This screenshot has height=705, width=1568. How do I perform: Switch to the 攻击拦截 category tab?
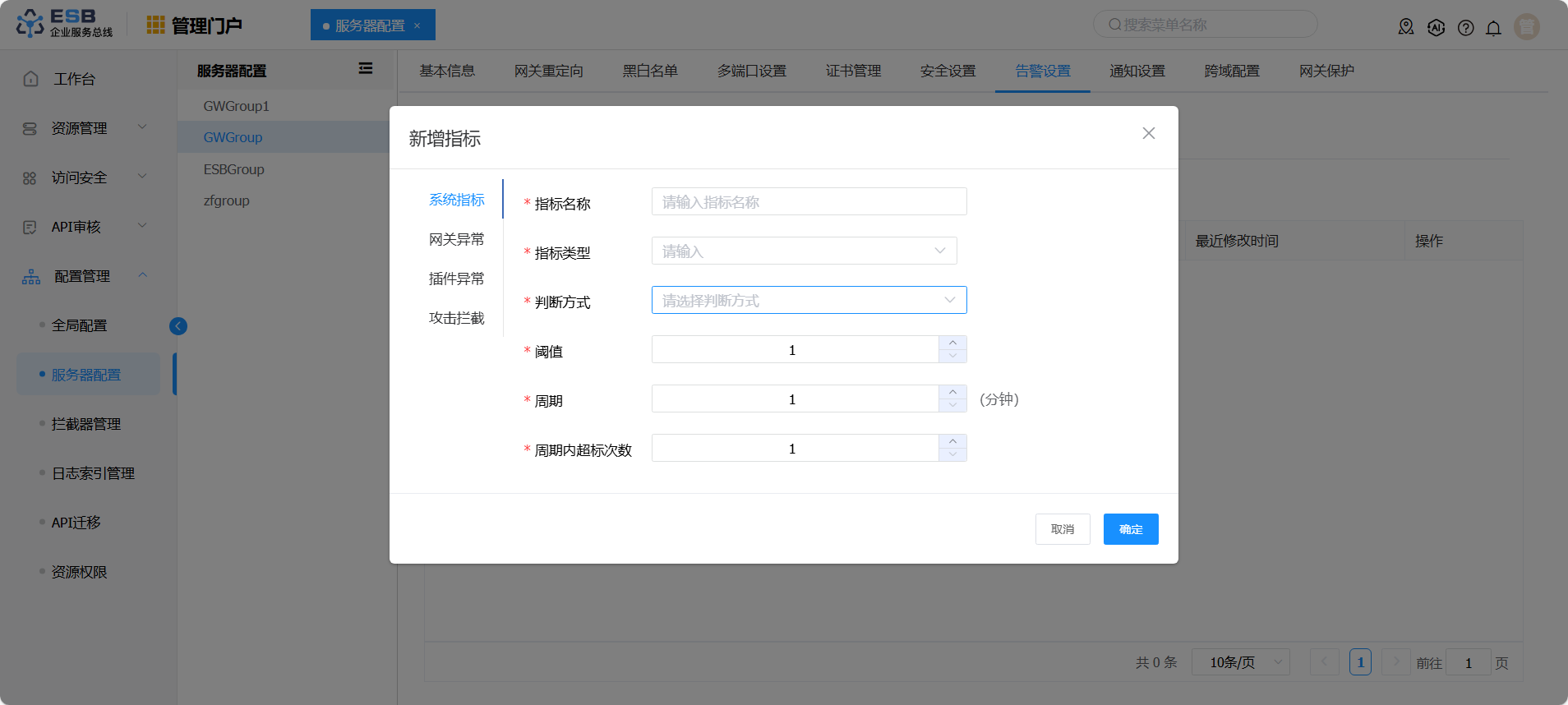pos(456,318)
